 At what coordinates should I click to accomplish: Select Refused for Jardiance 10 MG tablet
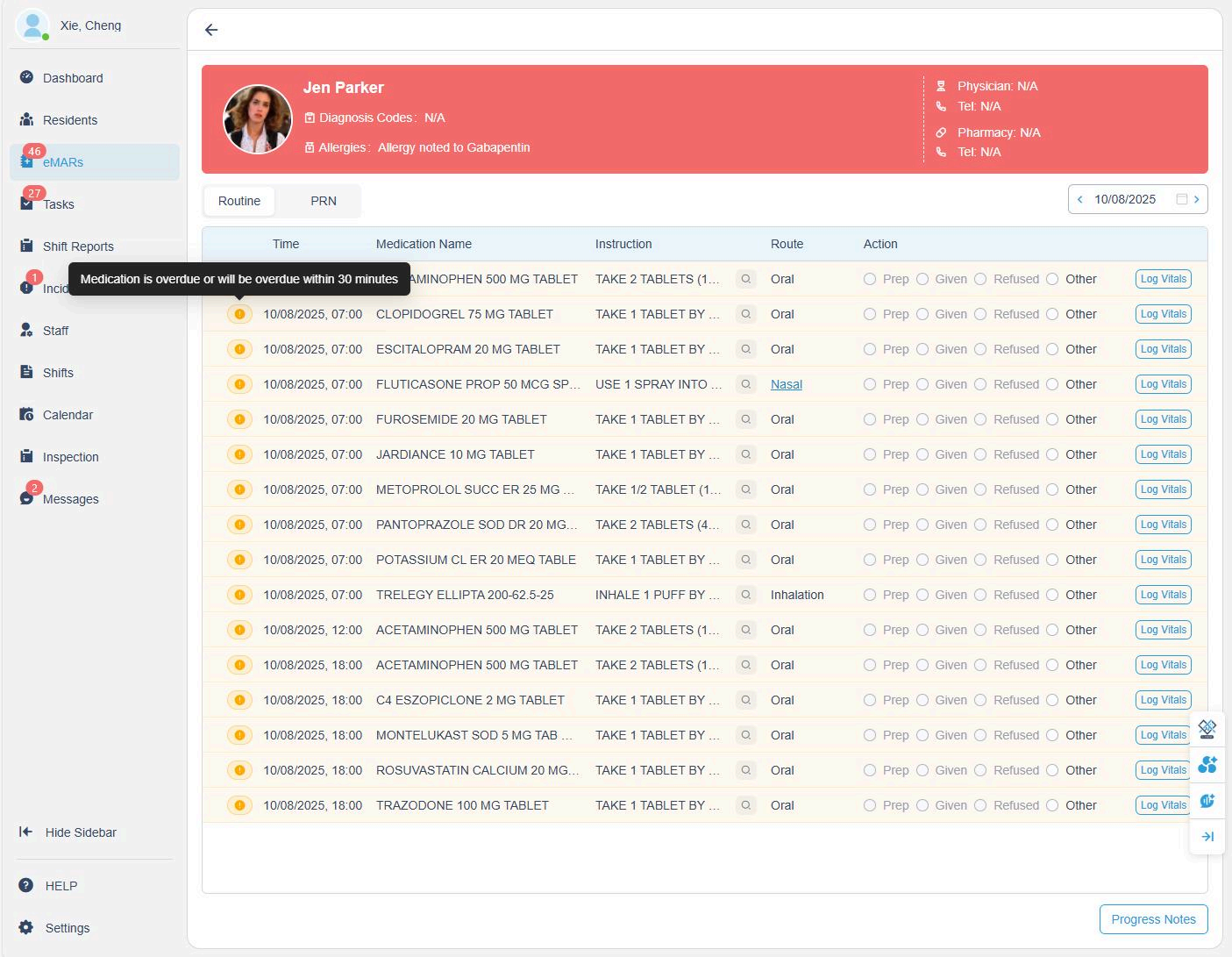pos(980,454)
